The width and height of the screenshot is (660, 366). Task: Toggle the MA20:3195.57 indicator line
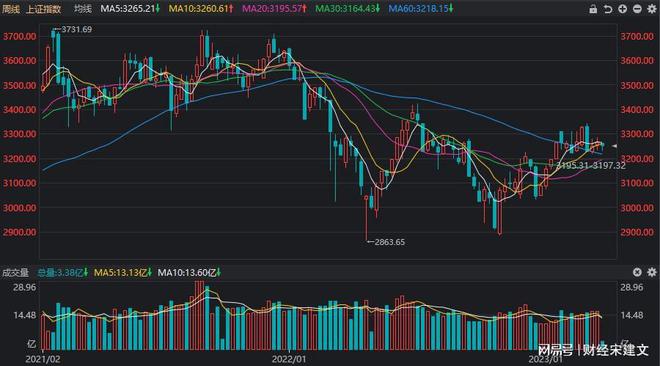pyautogui.click(x=274, y=8)
